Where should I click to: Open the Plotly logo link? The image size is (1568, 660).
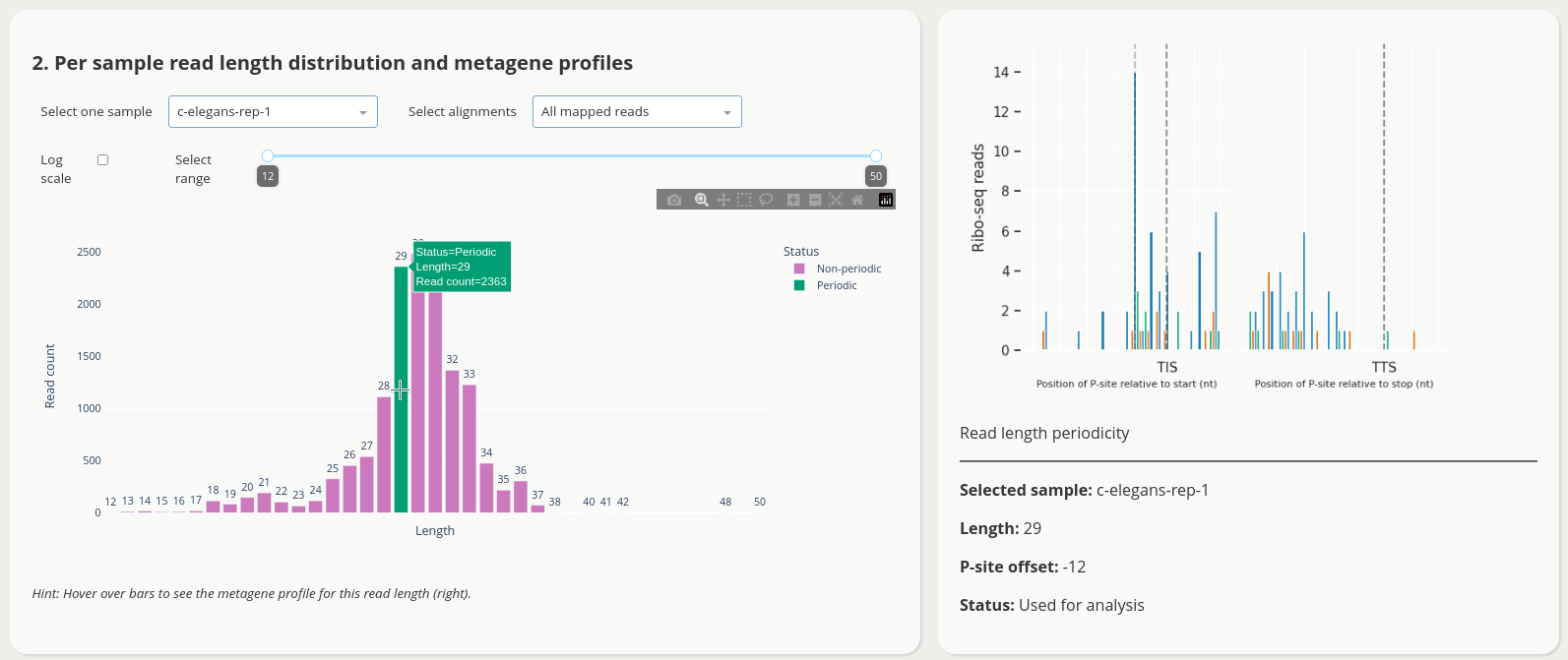[x=886, y=200]
